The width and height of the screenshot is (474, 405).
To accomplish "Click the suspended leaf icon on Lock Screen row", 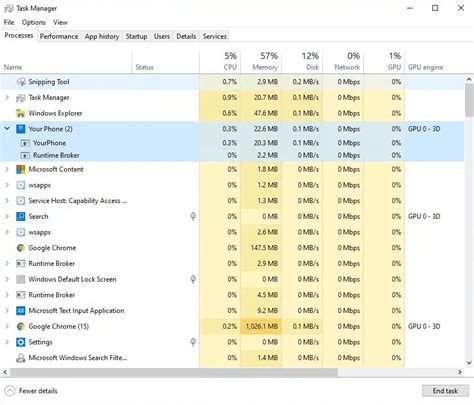I will (193, 279).
